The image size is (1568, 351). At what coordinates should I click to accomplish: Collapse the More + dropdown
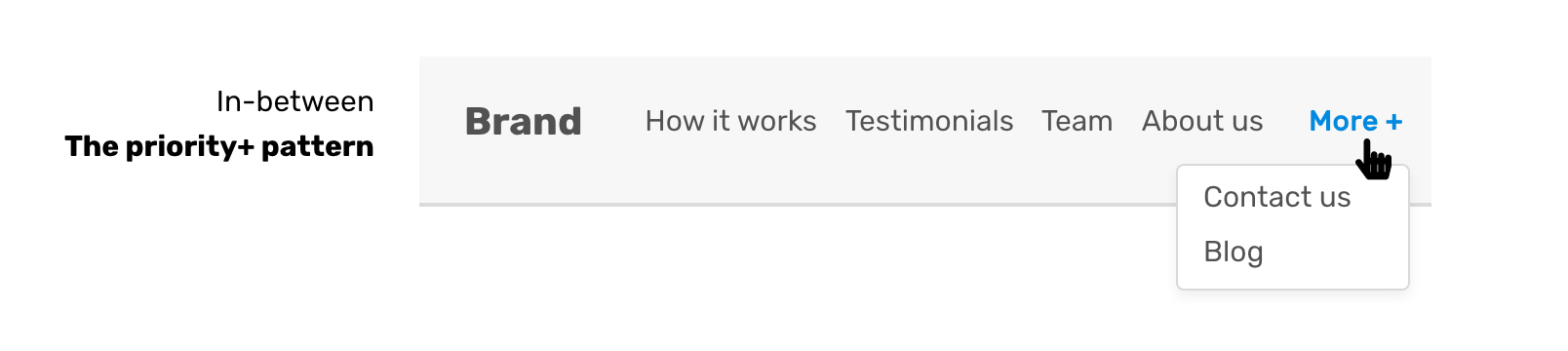coord(1355,121)
